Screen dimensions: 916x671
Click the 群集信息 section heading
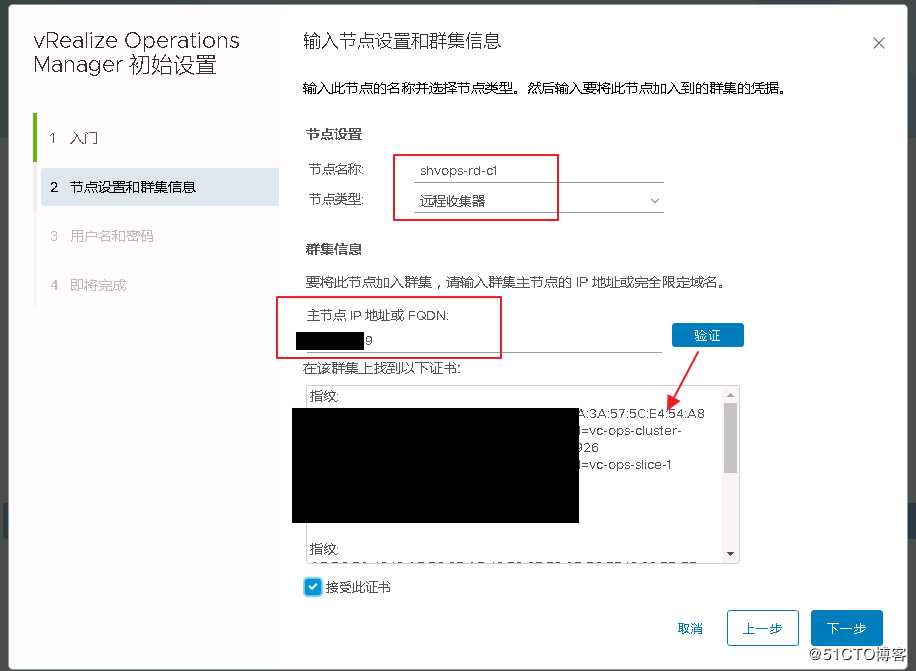[334, 249]
